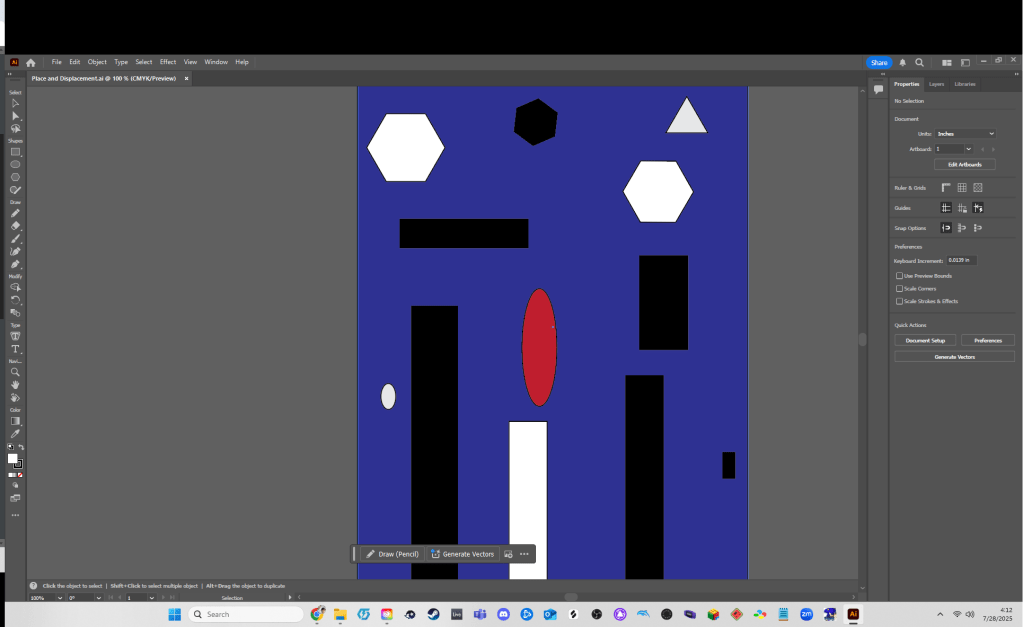This screenshot has width=1023, height=627.
Task: Open the comments panel icon
Action: coord(878,89)
